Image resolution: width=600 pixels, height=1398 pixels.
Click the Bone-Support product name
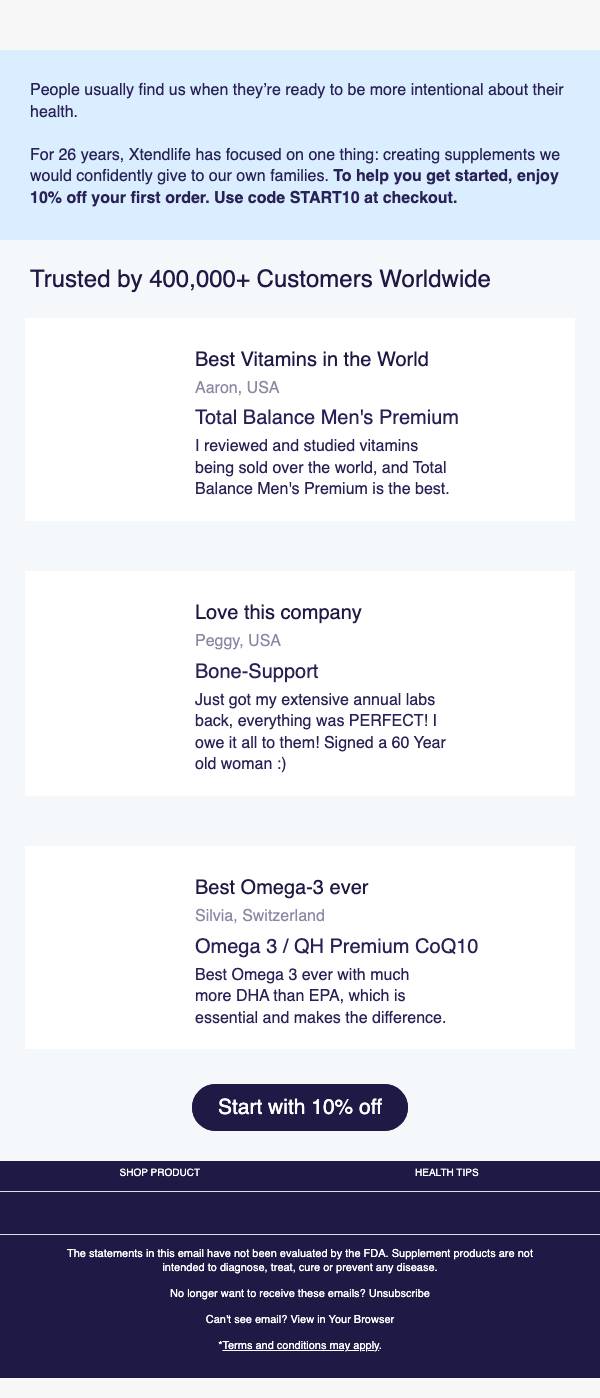point(257,670)
